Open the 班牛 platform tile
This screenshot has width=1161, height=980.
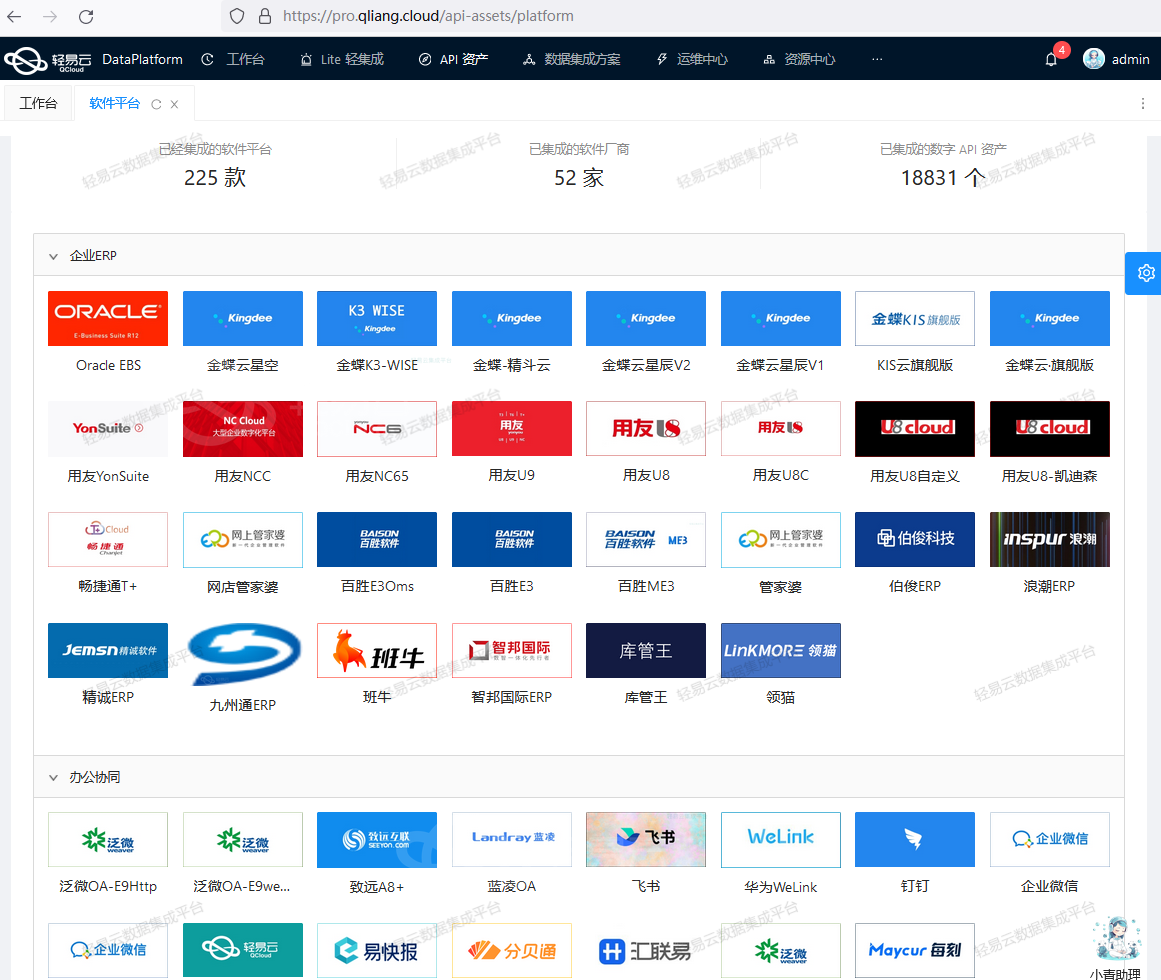(x=377, y=651)
